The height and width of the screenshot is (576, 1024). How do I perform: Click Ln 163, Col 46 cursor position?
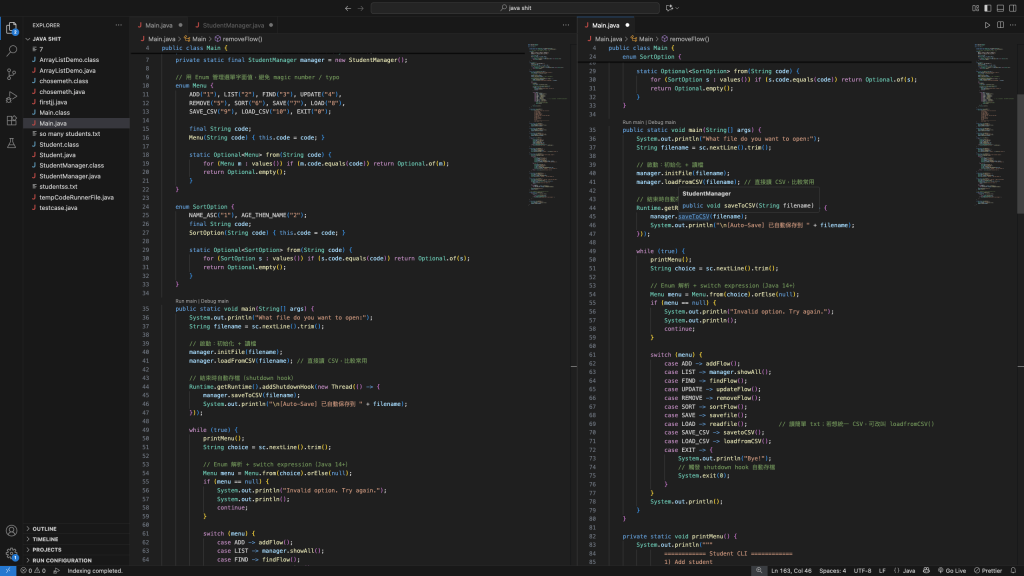click(x=791, y=571)
